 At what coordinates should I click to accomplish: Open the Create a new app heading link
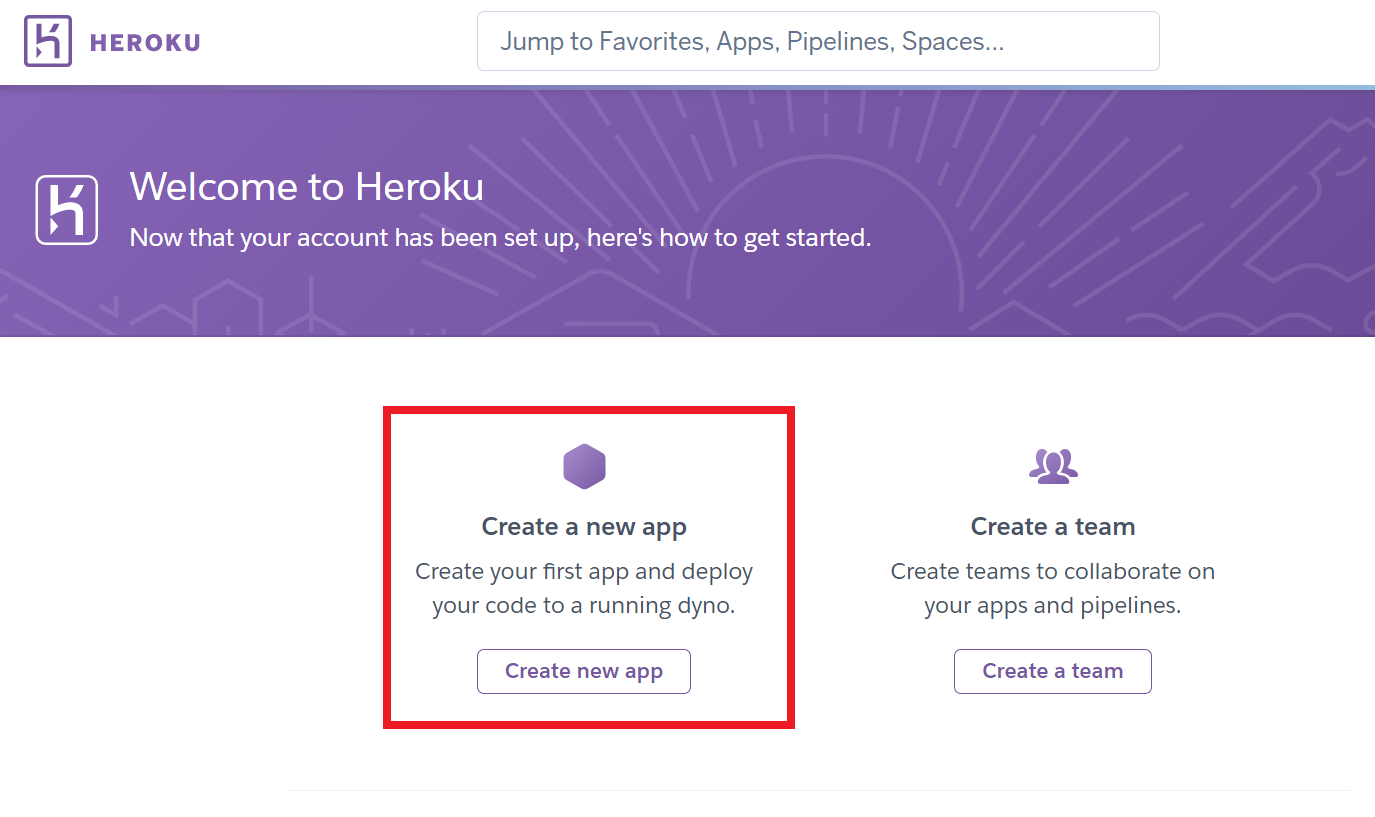tap(584, 526)
